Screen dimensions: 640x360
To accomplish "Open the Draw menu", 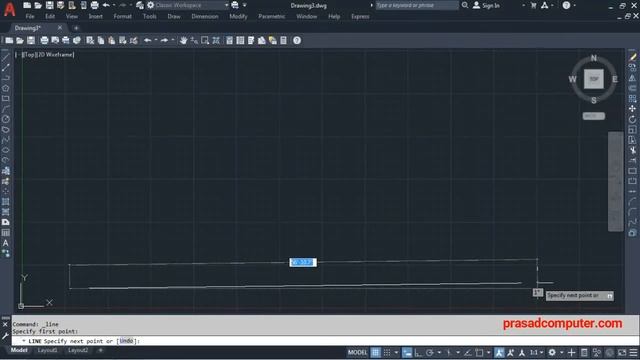I will coord(174,16).
